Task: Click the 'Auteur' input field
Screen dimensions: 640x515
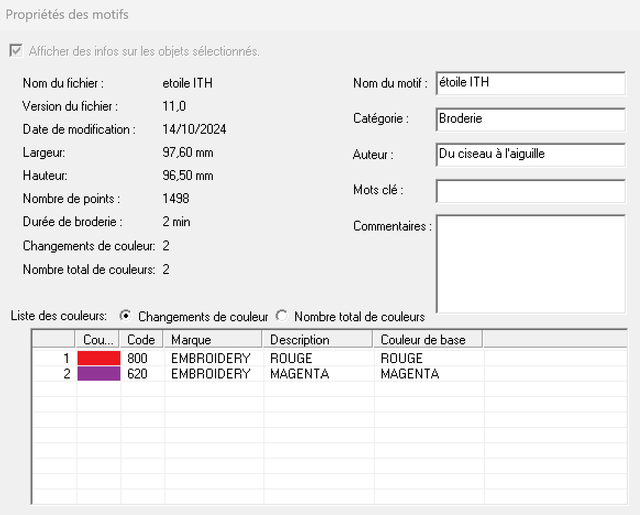Action: tap(530, 154)
